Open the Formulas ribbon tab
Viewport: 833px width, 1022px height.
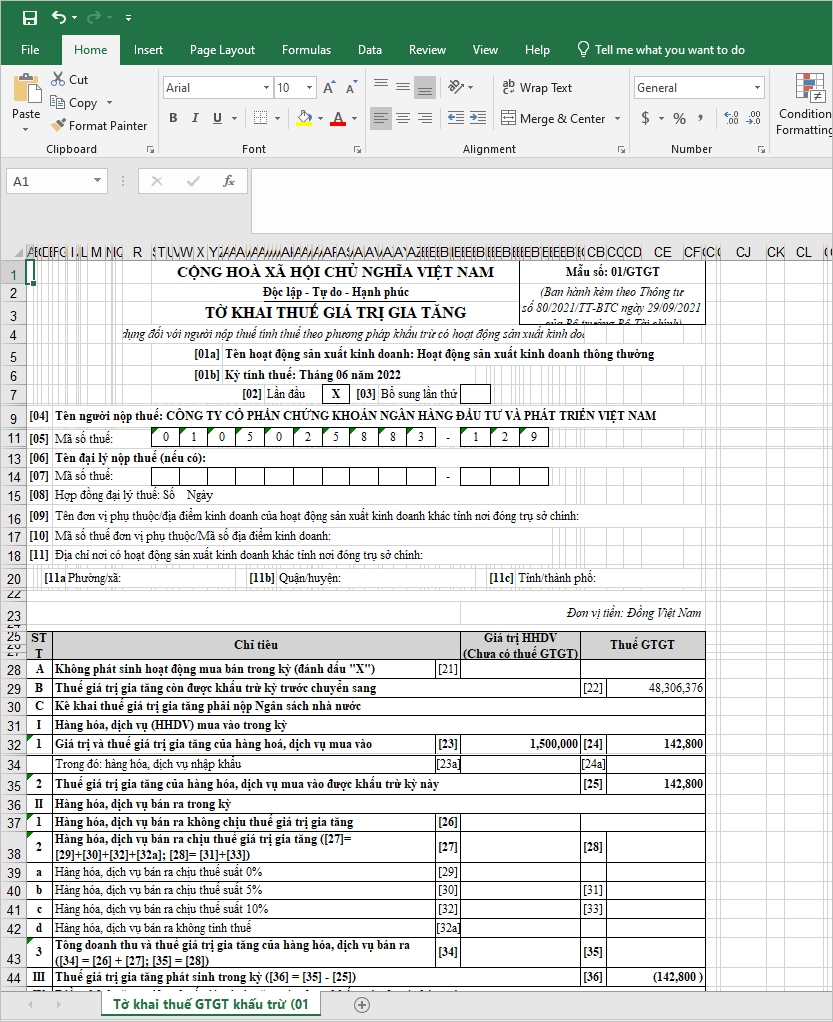click(x=306, y=50)
